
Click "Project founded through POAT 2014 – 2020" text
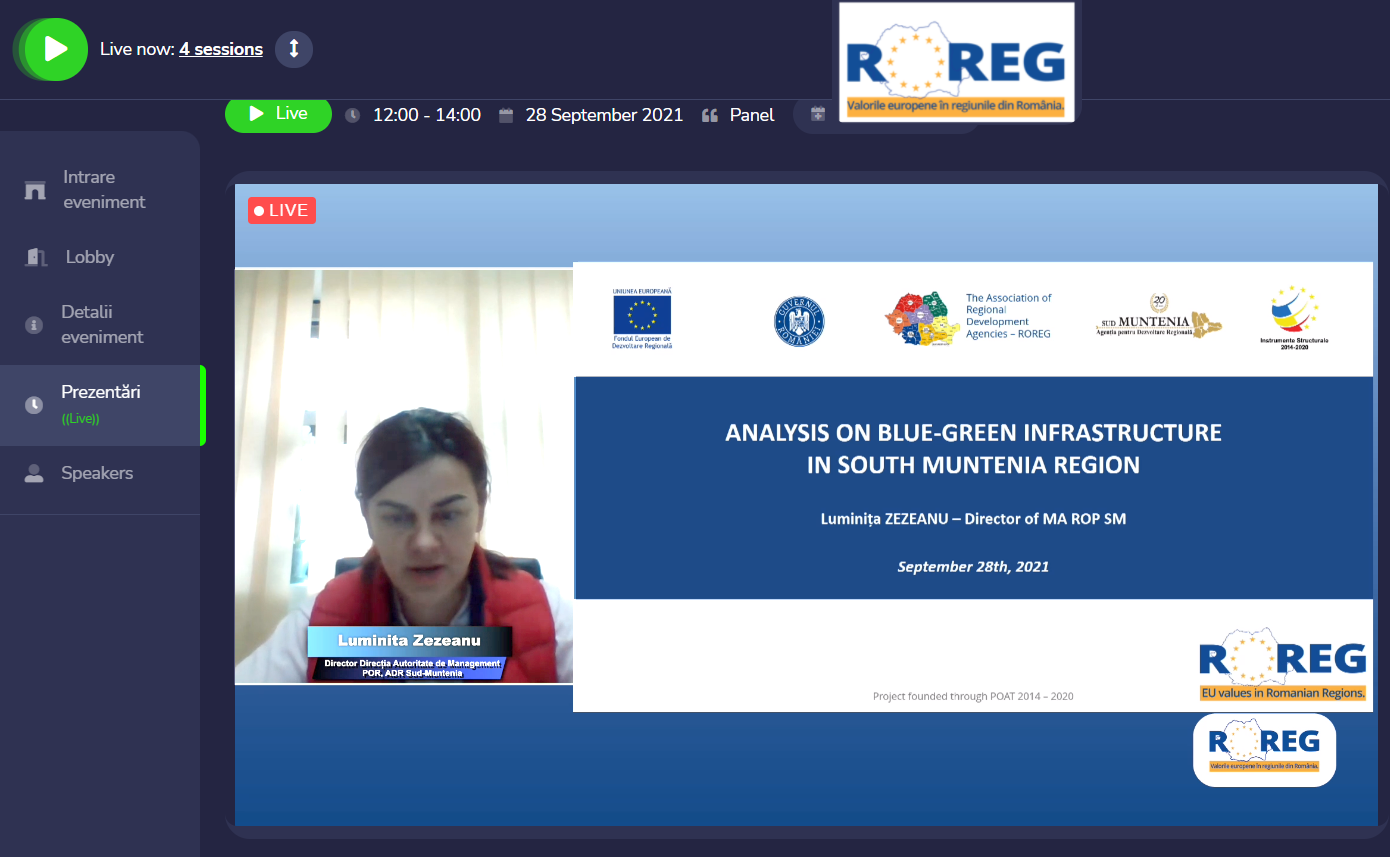point(973,696)
